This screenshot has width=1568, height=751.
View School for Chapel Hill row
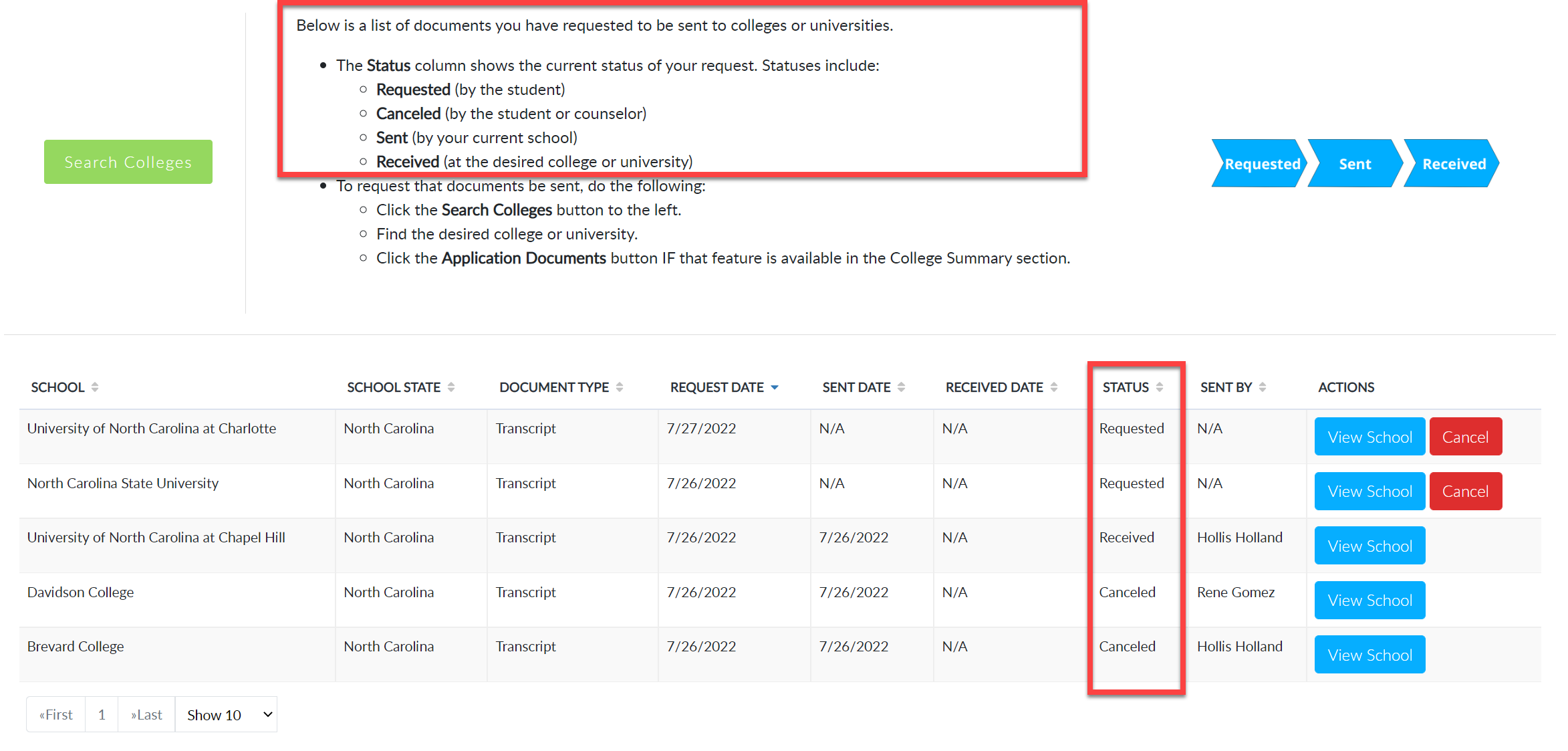[1369, 546]
